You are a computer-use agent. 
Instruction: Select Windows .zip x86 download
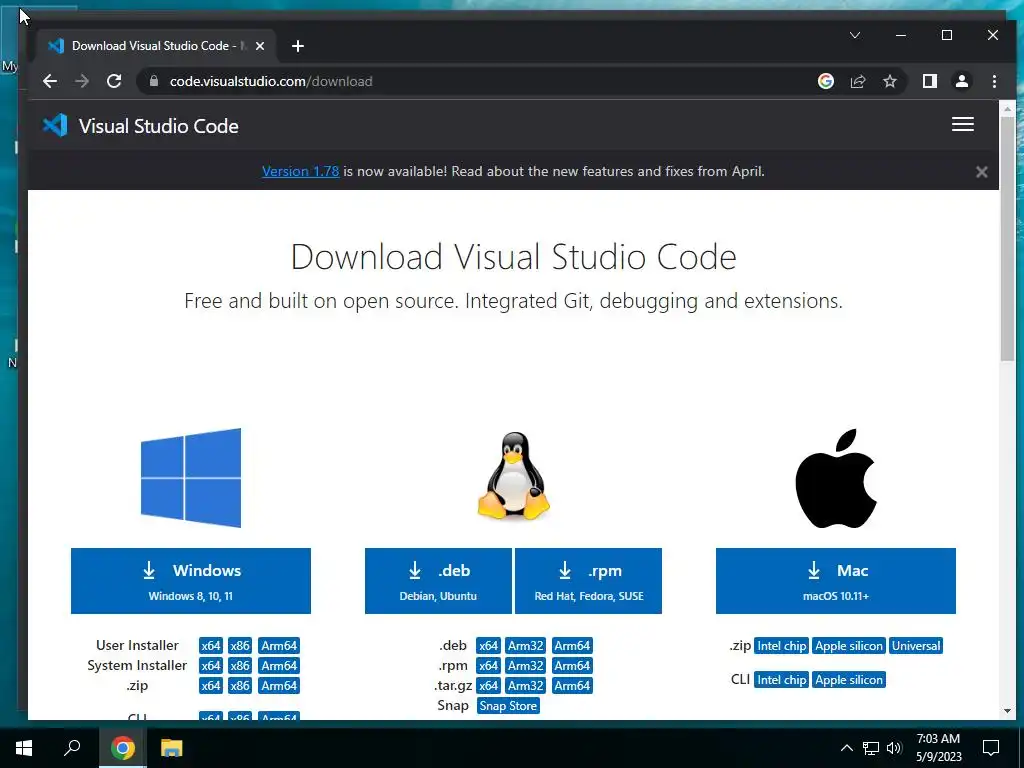240,686
